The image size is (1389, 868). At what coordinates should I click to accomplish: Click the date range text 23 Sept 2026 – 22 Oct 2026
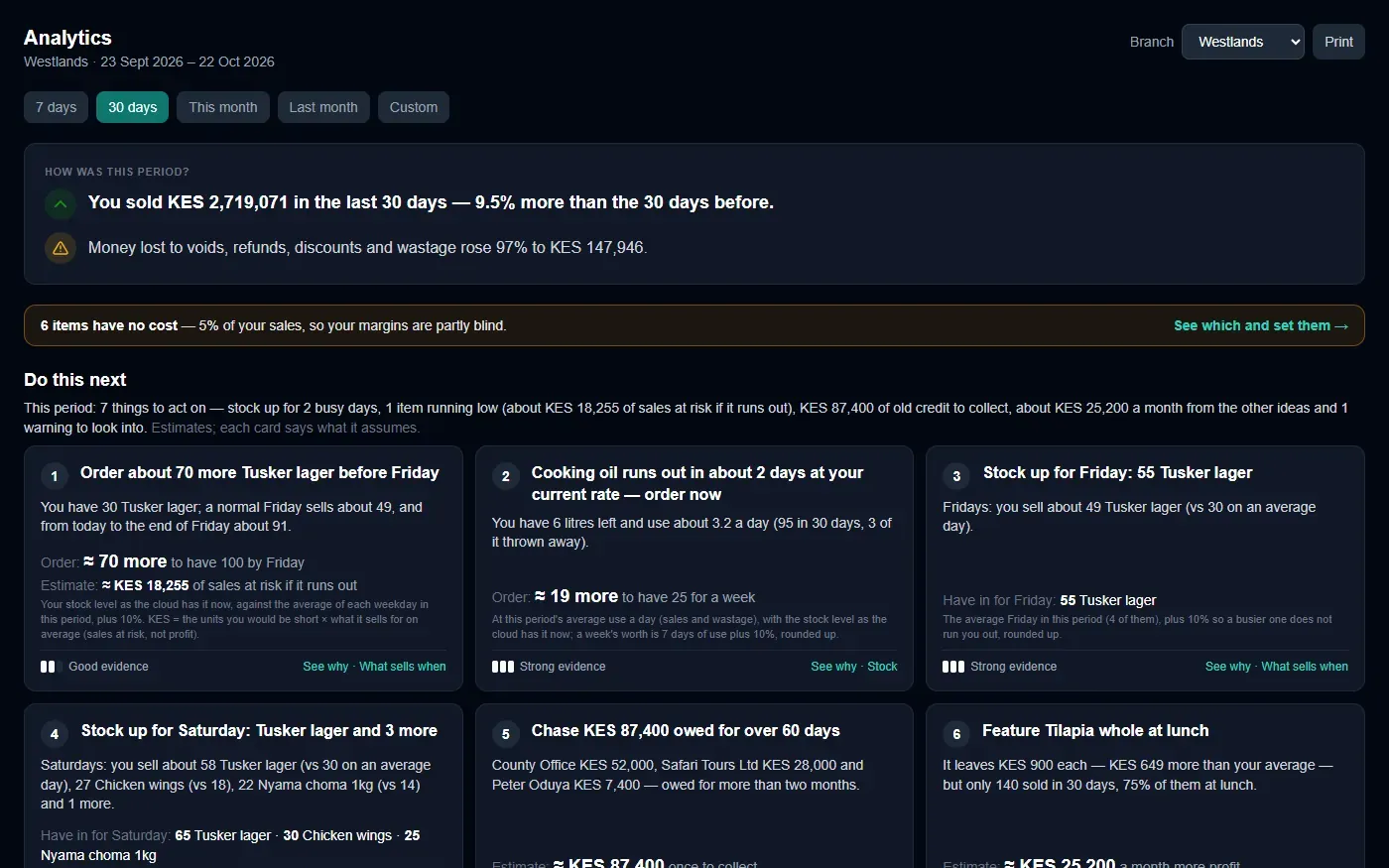pos(188,62)
